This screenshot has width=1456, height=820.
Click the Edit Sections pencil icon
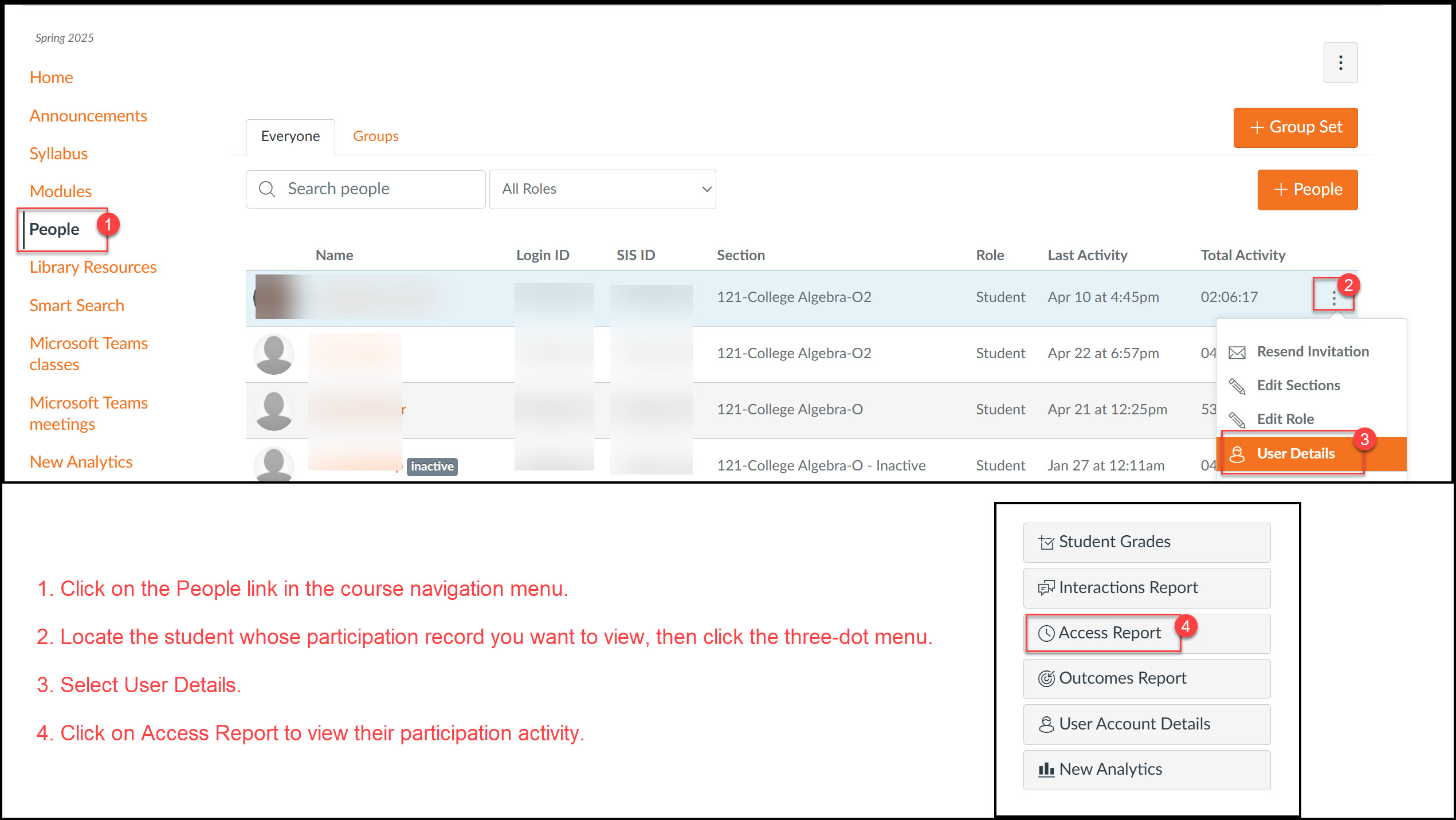[1237, 386]
